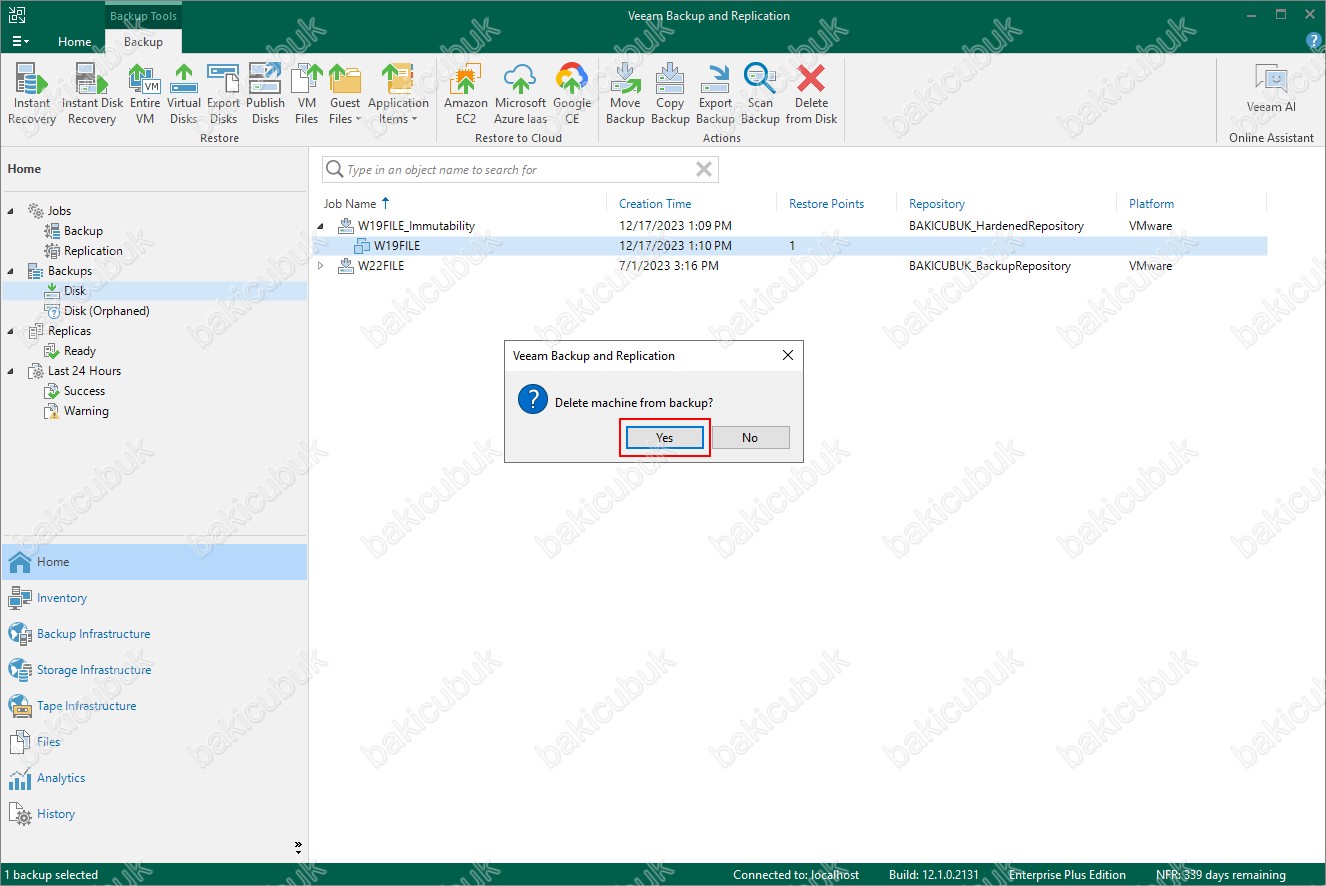Open the Analytics view
This screenshot has height=886, width=1326.
154,778
